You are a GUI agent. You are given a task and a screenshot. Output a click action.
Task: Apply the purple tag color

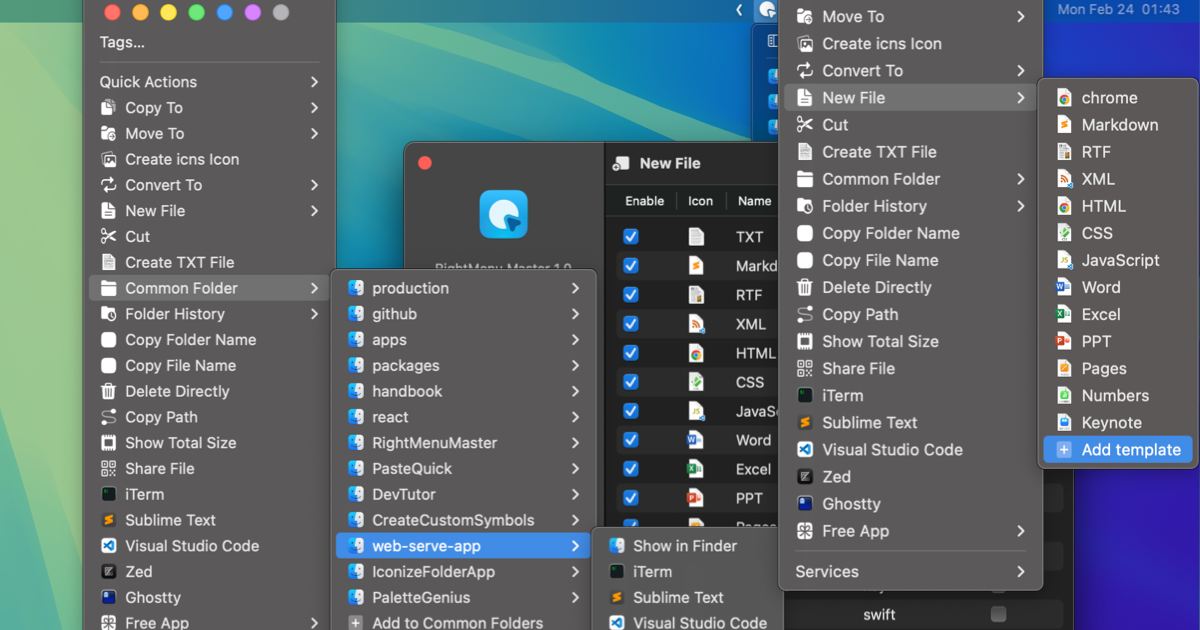(x=253, y=13)
